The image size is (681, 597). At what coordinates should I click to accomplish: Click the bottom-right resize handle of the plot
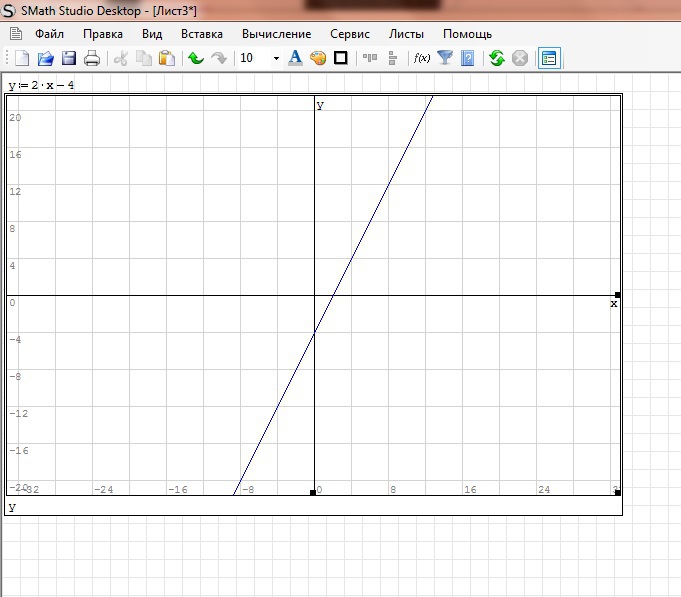coord(617,492)
